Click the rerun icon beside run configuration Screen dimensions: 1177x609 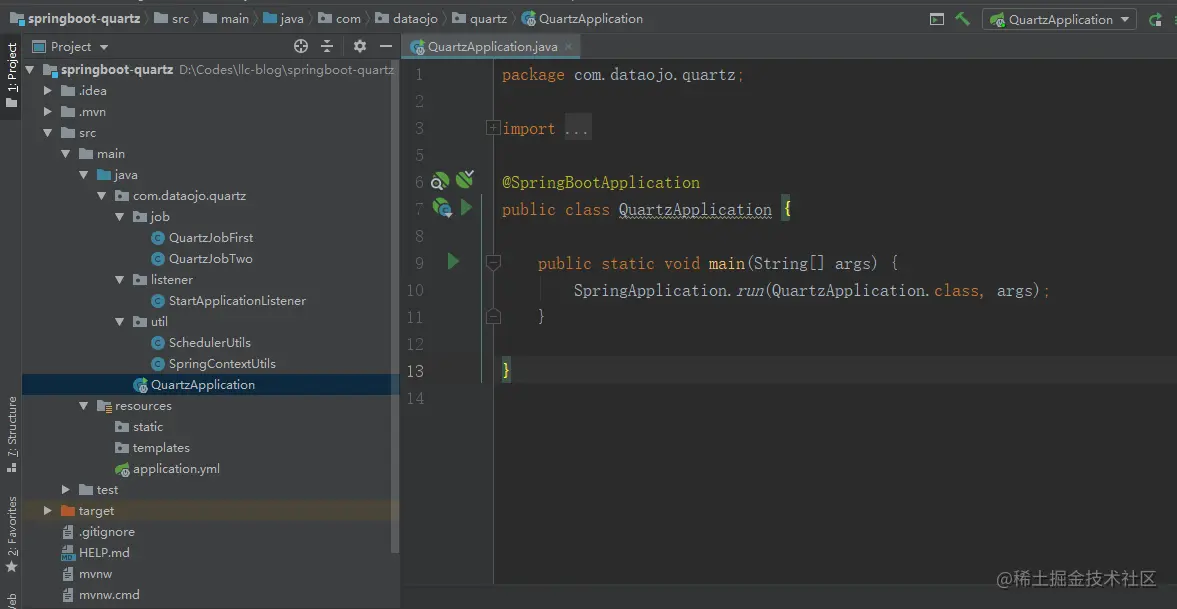pos(1156,20)
